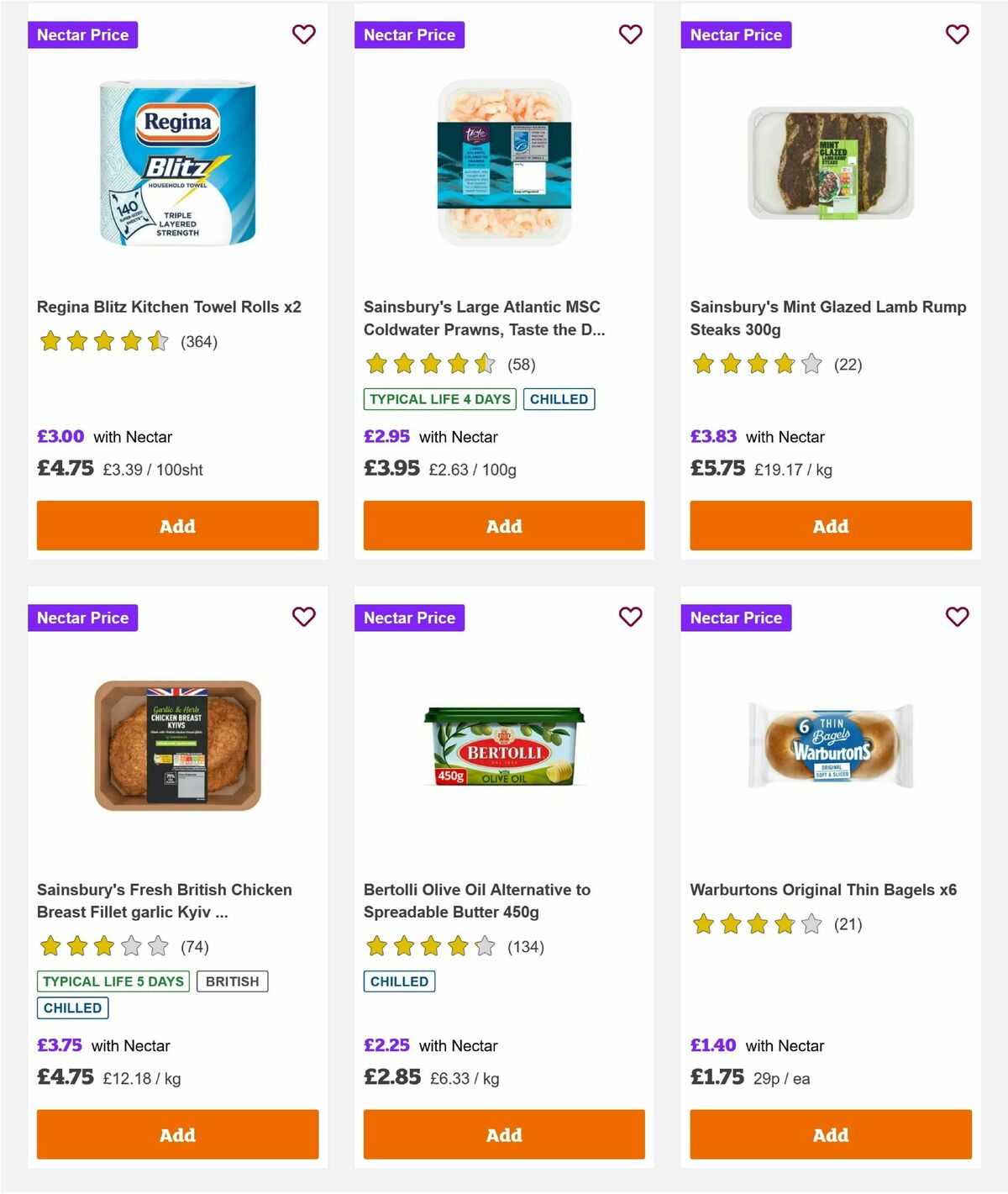
Task: Click the Regina Blitz product thumbnail image
Action: coord(176,164)
